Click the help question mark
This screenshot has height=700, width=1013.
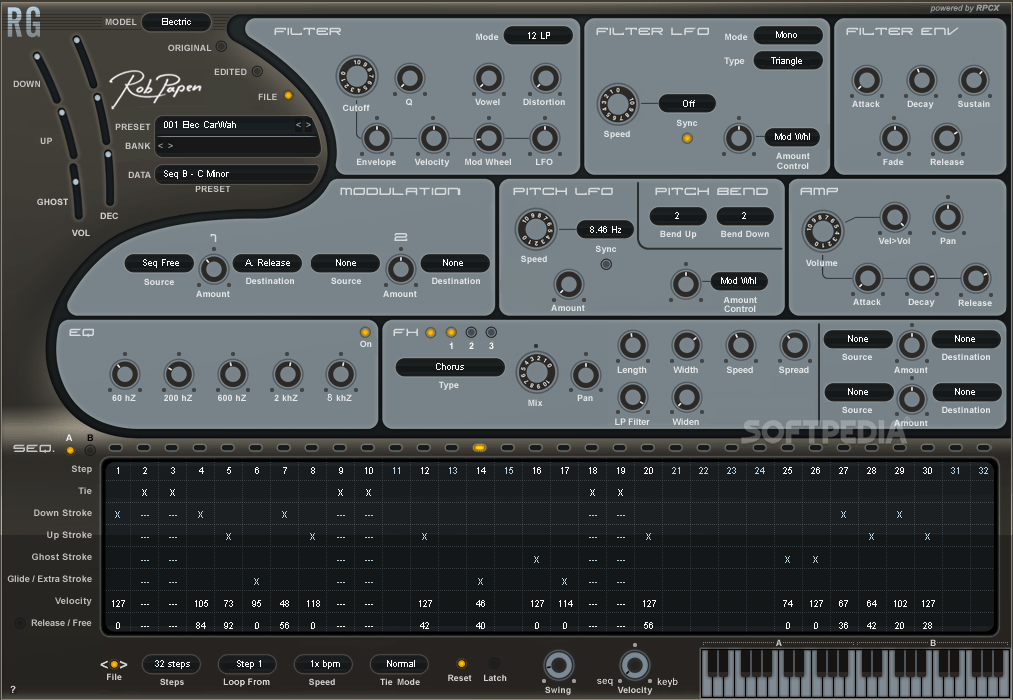coord(13,690)
